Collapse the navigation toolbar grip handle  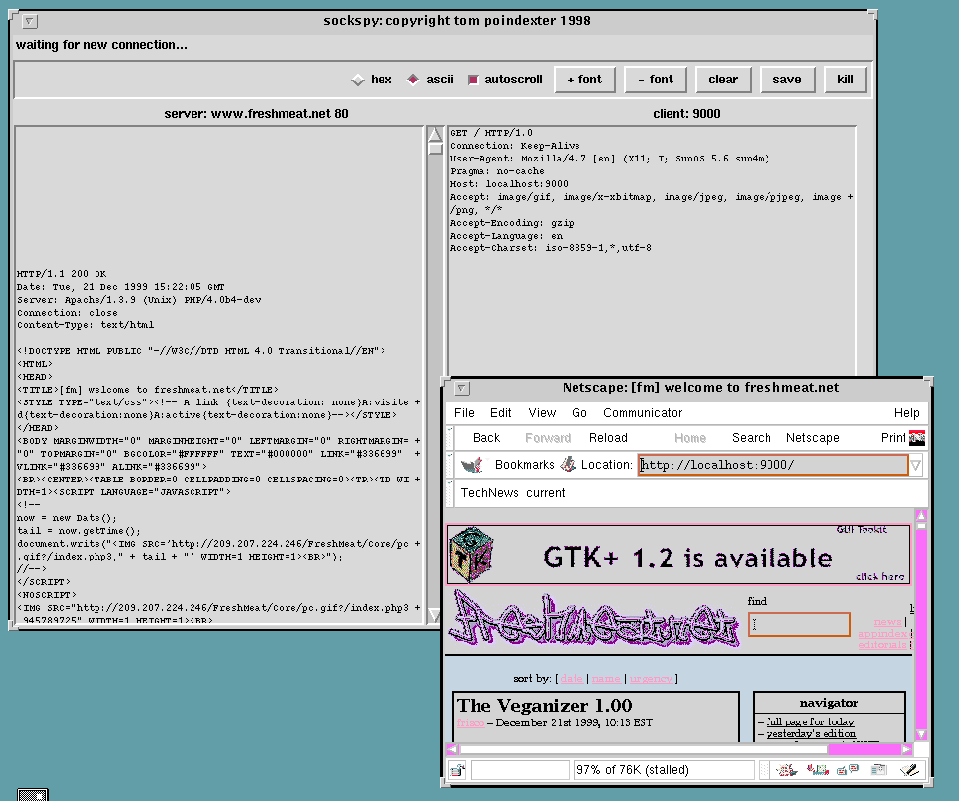coord(450,438)
